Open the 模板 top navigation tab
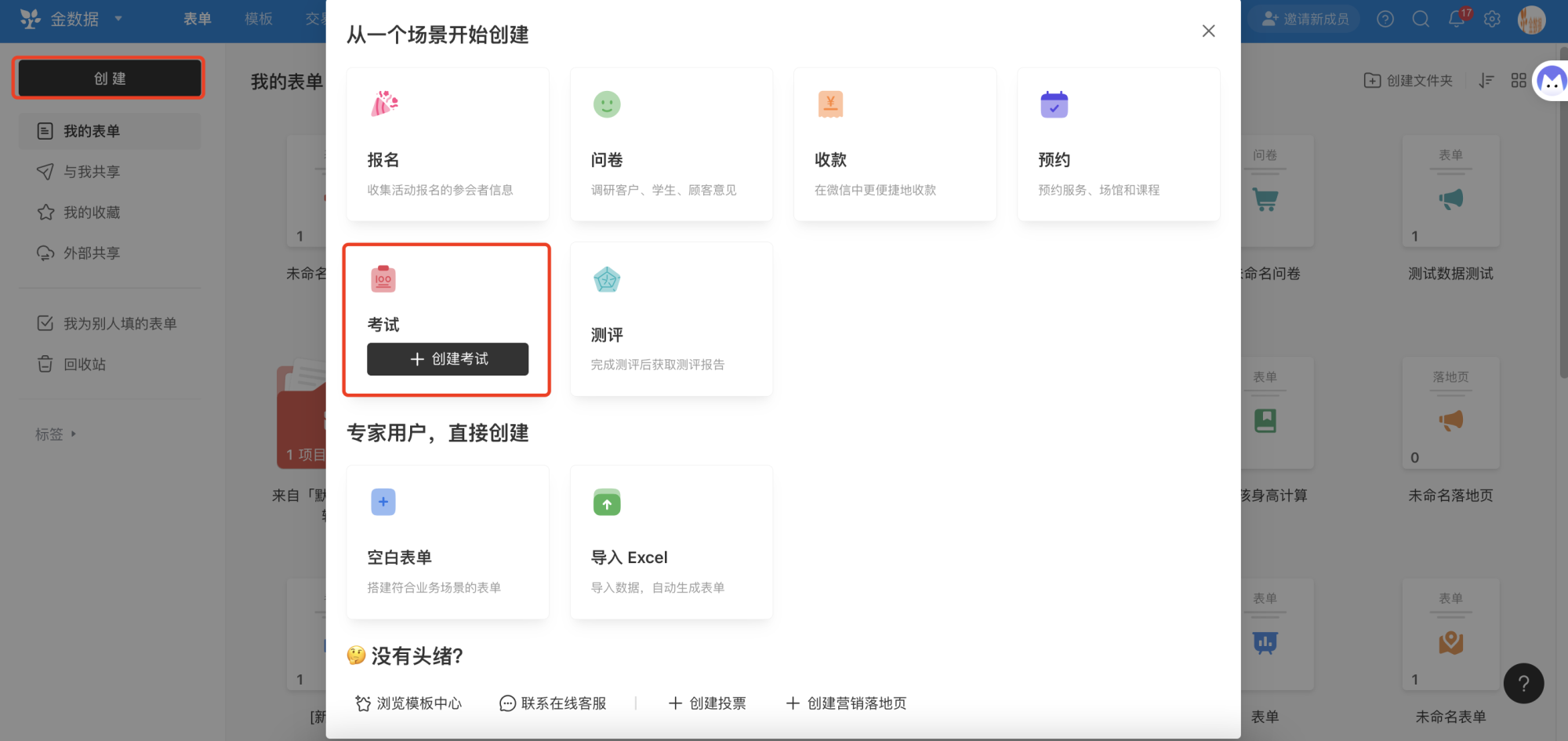 coord(259,19)
